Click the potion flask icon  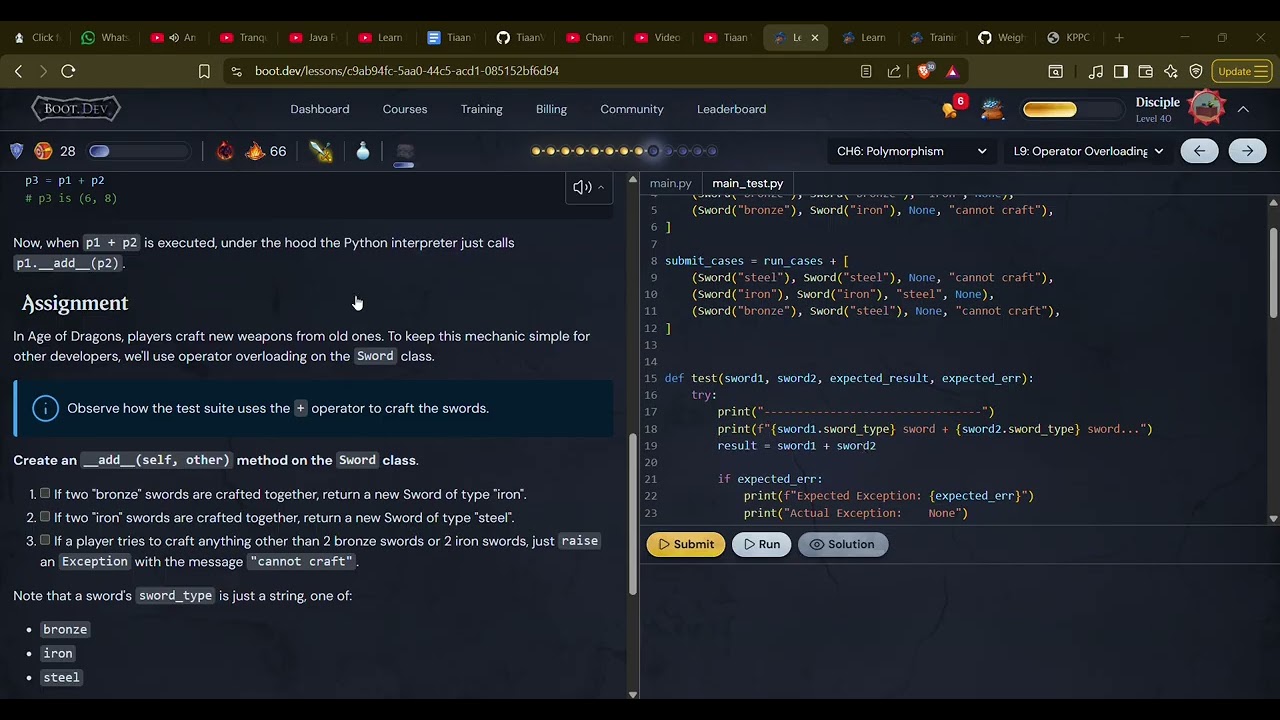[x=363, y=151]
